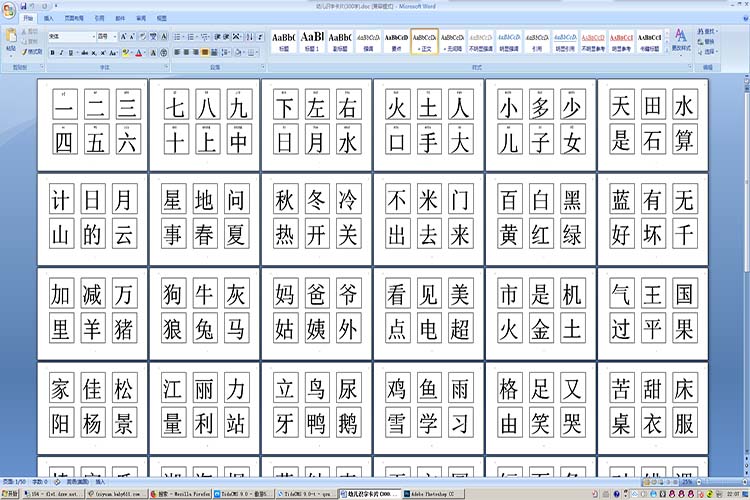This screenshot has height=500, width=750.
Task: Open Find in editing group
Action: 706,31
